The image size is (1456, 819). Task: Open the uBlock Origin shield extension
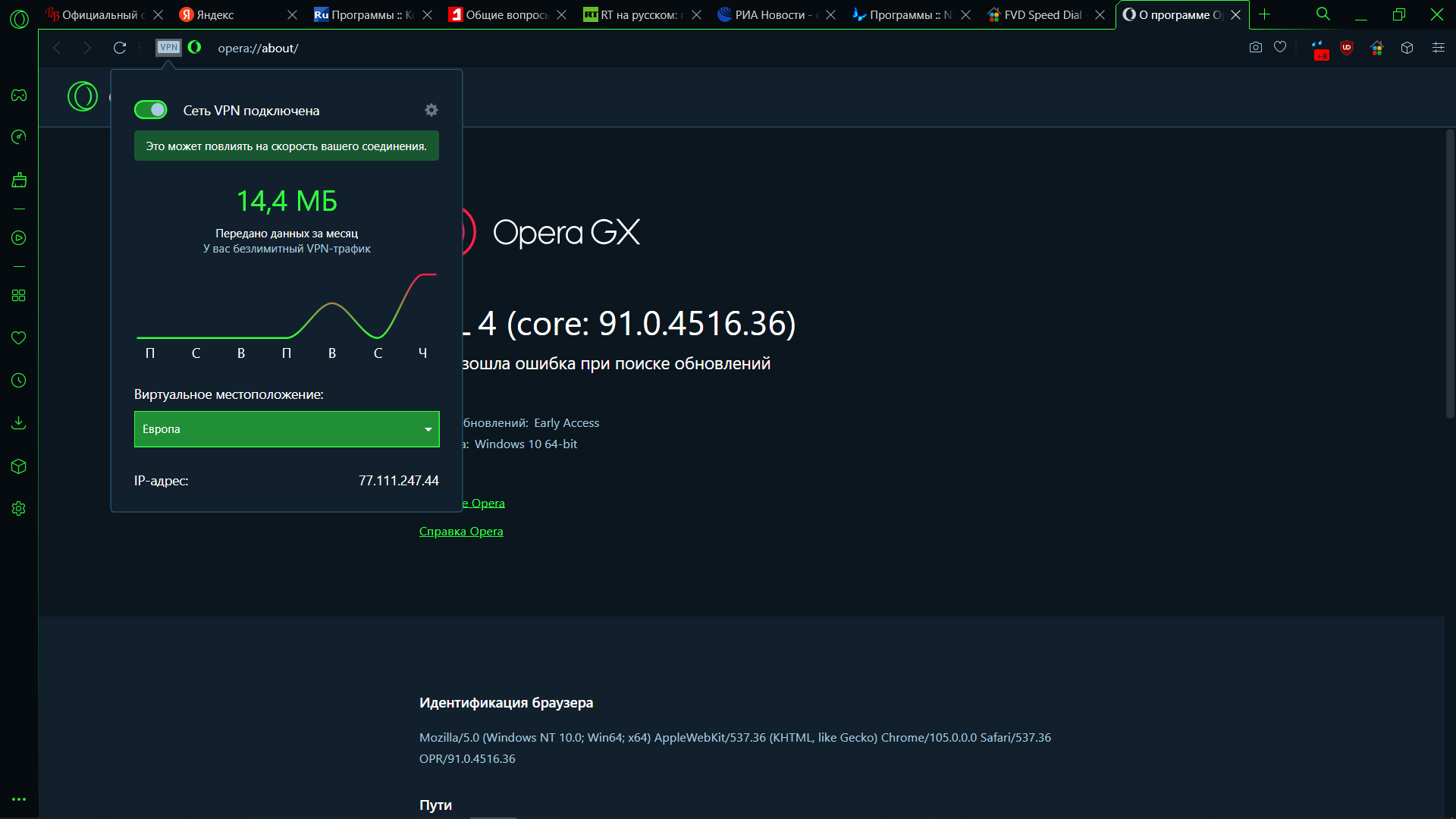point(1347,48)
